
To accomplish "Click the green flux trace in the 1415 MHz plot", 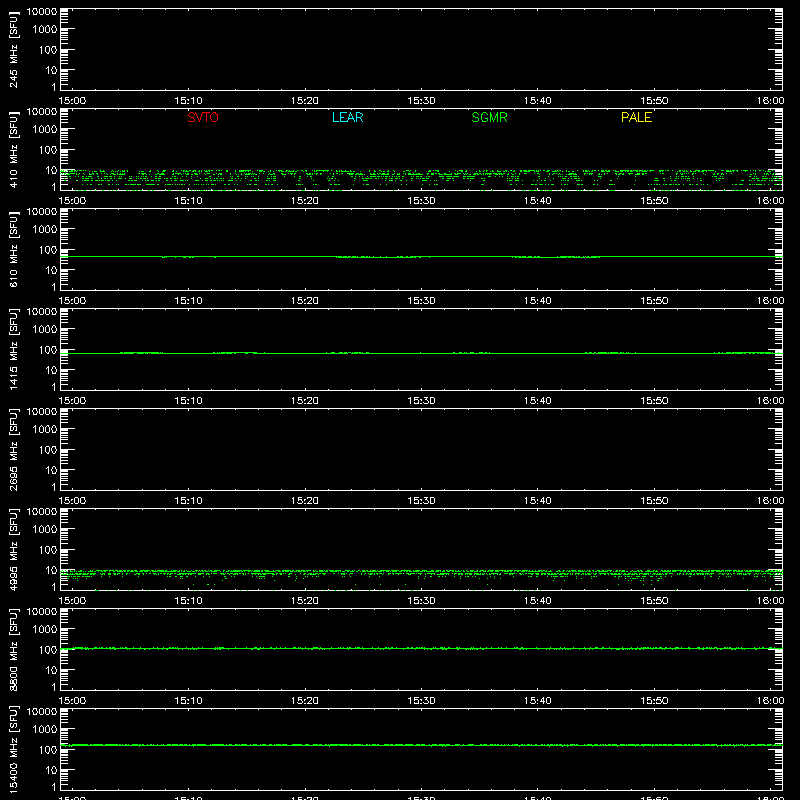I will (421, 353).
